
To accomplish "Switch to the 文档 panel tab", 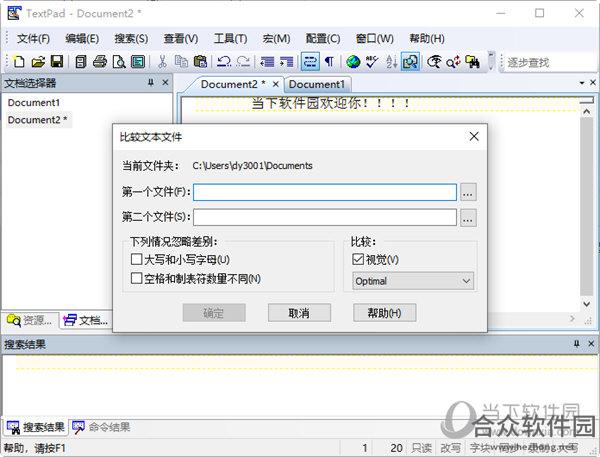I will point(86,320).
